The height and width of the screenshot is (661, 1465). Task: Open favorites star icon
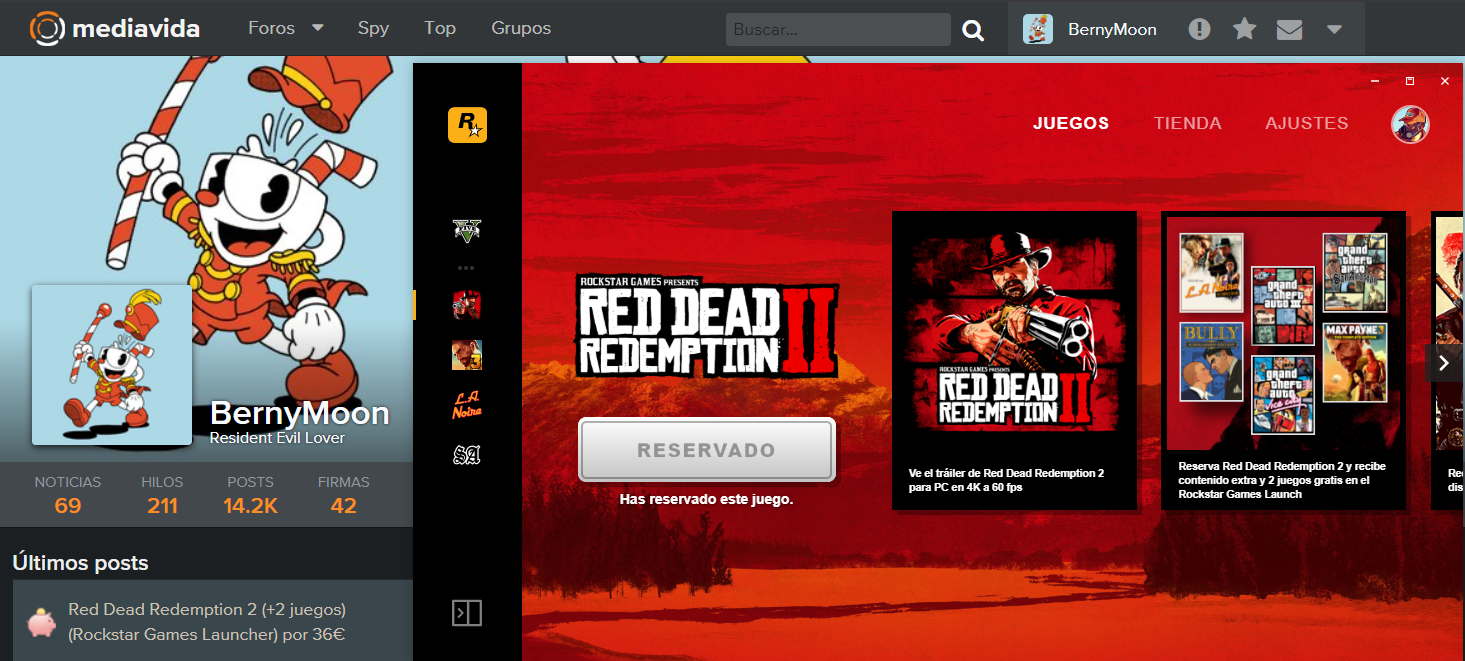[x=1244, y=29]
